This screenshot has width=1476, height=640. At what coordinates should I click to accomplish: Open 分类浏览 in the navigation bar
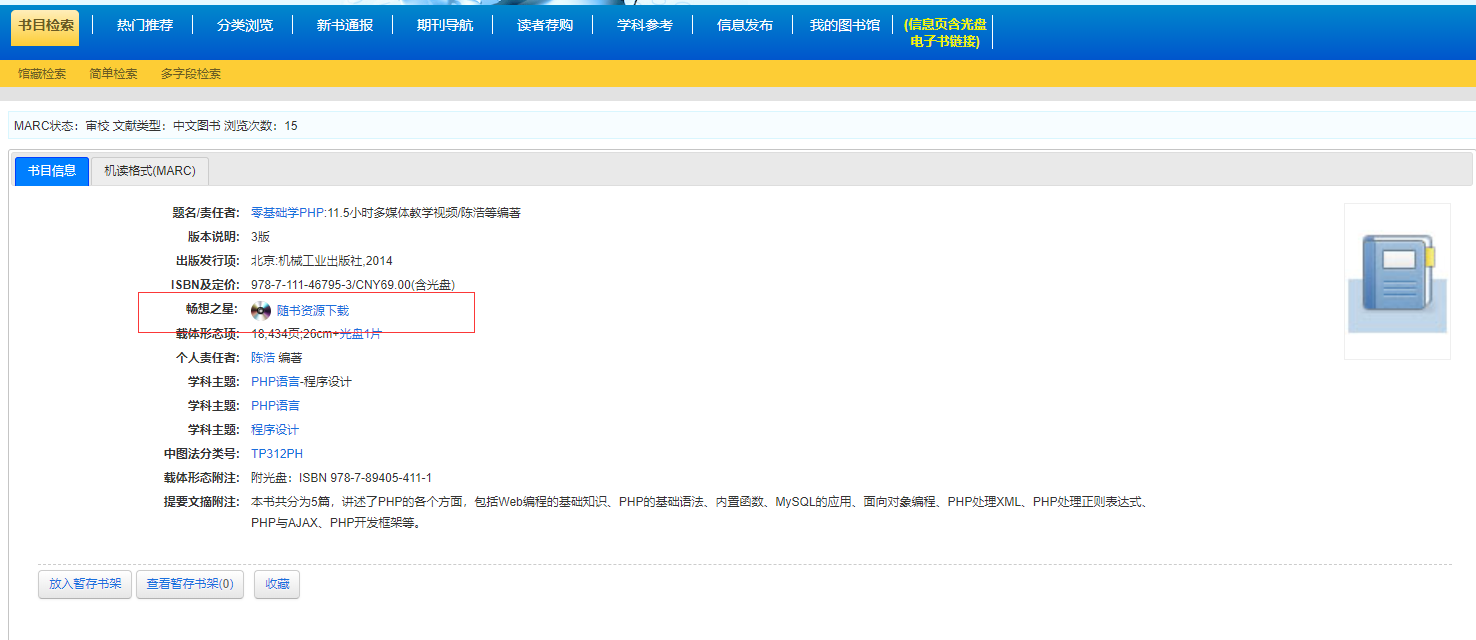(x=245, y=26)
